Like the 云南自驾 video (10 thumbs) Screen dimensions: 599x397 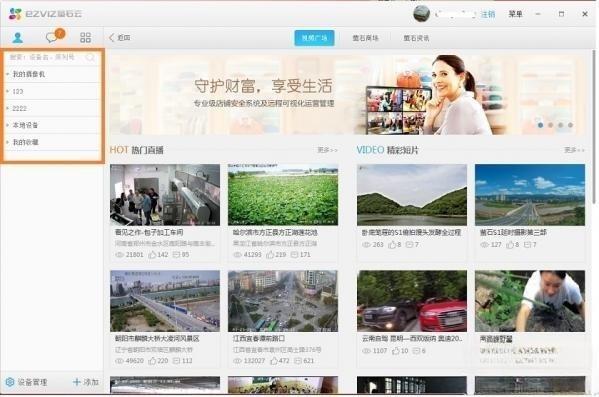pyautogui.click(x=396, y=351)
